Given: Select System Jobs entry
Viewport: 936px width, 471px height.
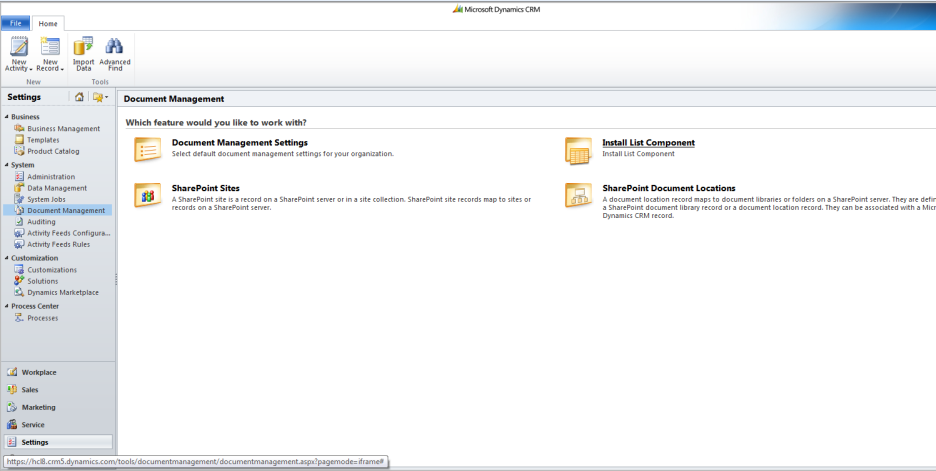Looking at the screenshot, I should 46,199.
